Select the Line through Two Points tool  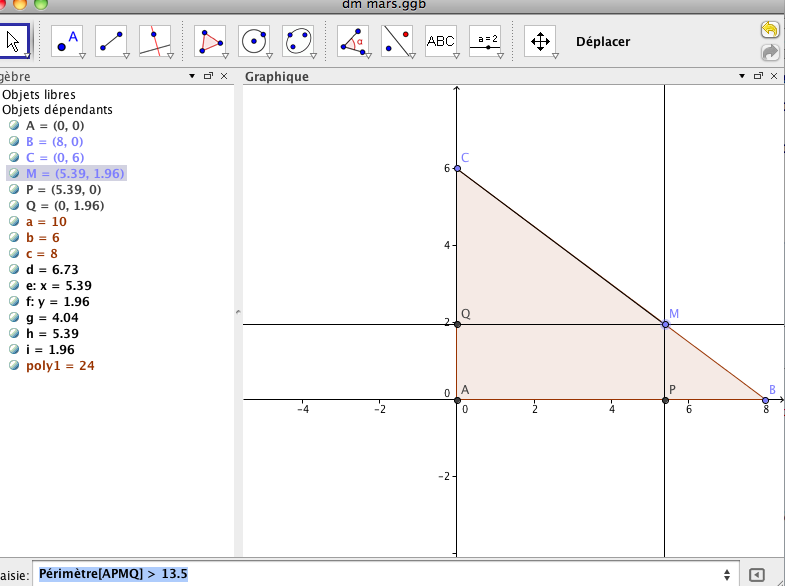point(111,41)
